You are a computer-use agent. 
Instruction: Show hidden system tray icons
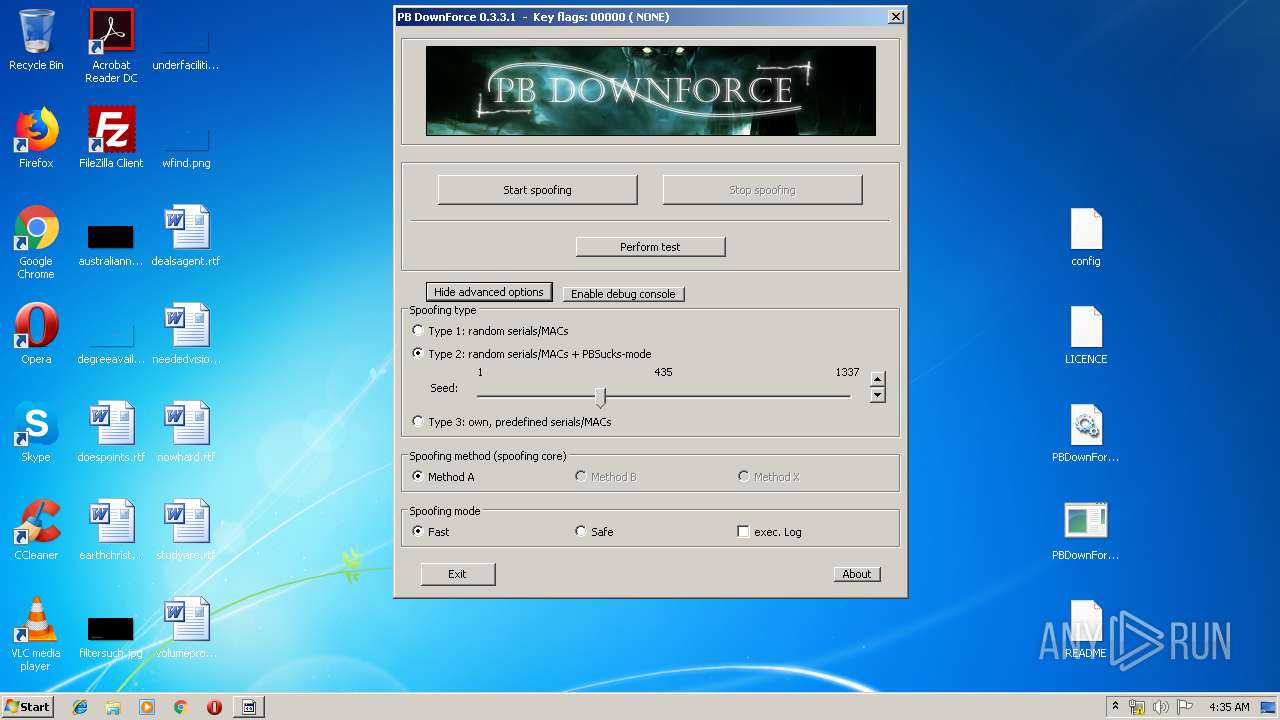tap(1115, 707)
